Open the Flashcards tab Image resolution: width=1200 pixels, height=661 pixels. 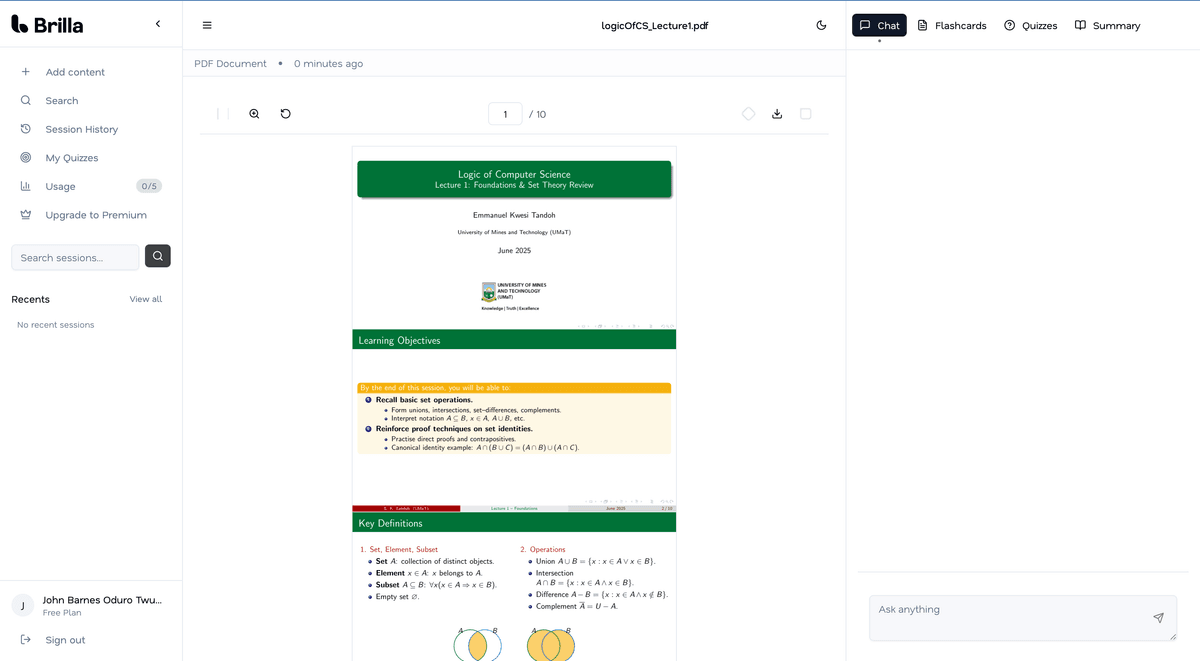[952, 25]
